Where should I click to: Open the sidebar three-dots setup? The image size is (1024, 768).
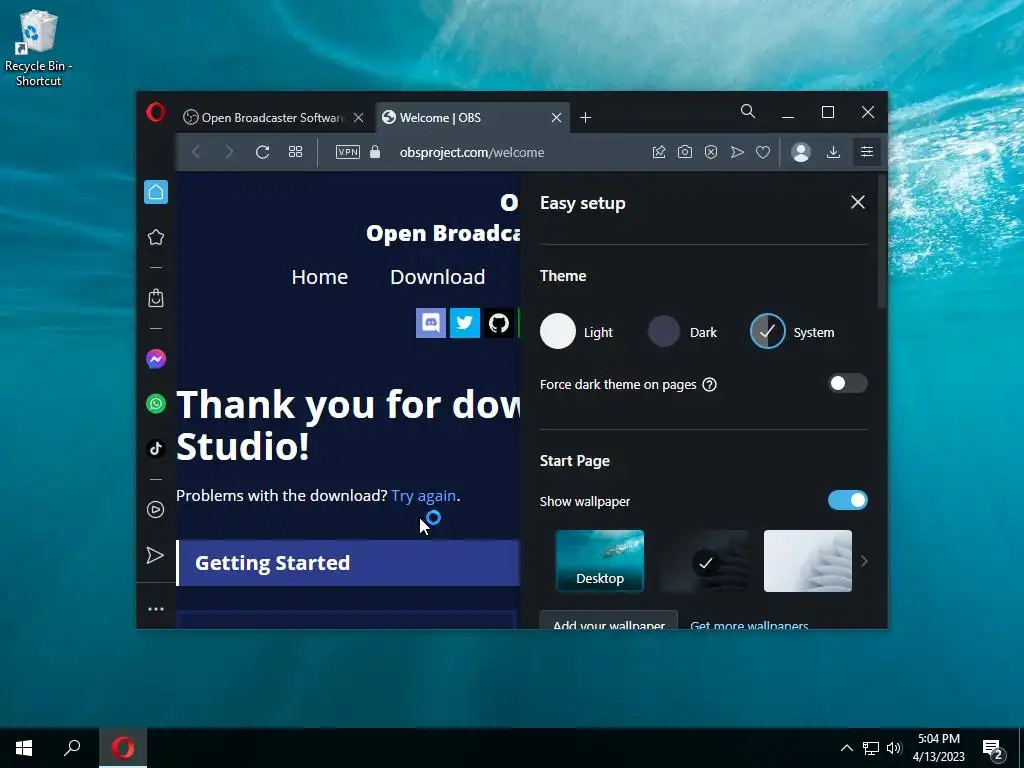pos(155,609)
